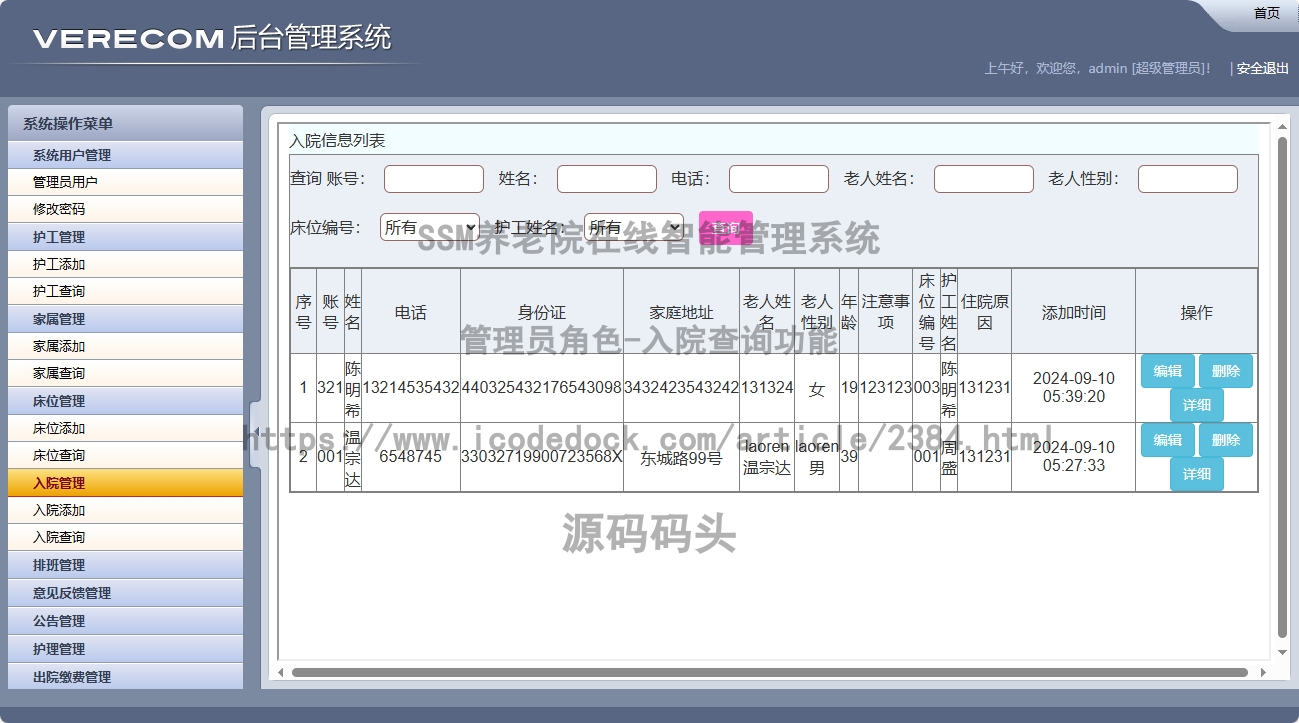Focus the 账号 search input
This screenshot has width=1299, height=723.
tap(434, 179)
